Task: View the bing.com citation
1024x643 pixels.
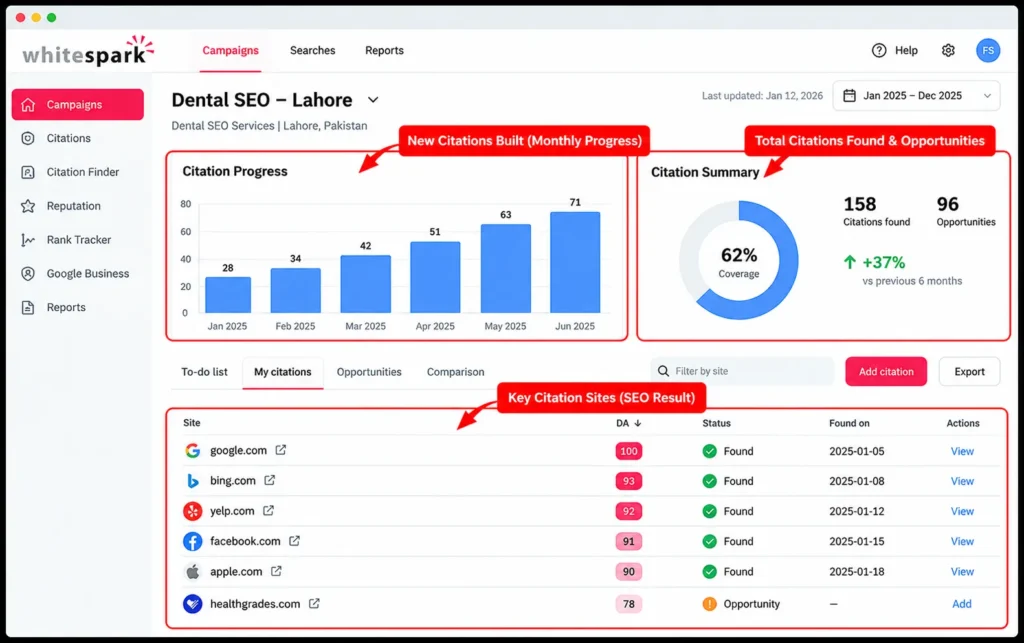Action: coord(962,481)
